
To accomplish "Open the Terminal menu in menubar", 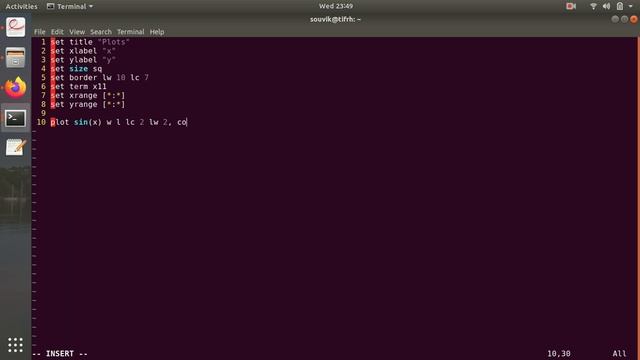I will (131, 32).
